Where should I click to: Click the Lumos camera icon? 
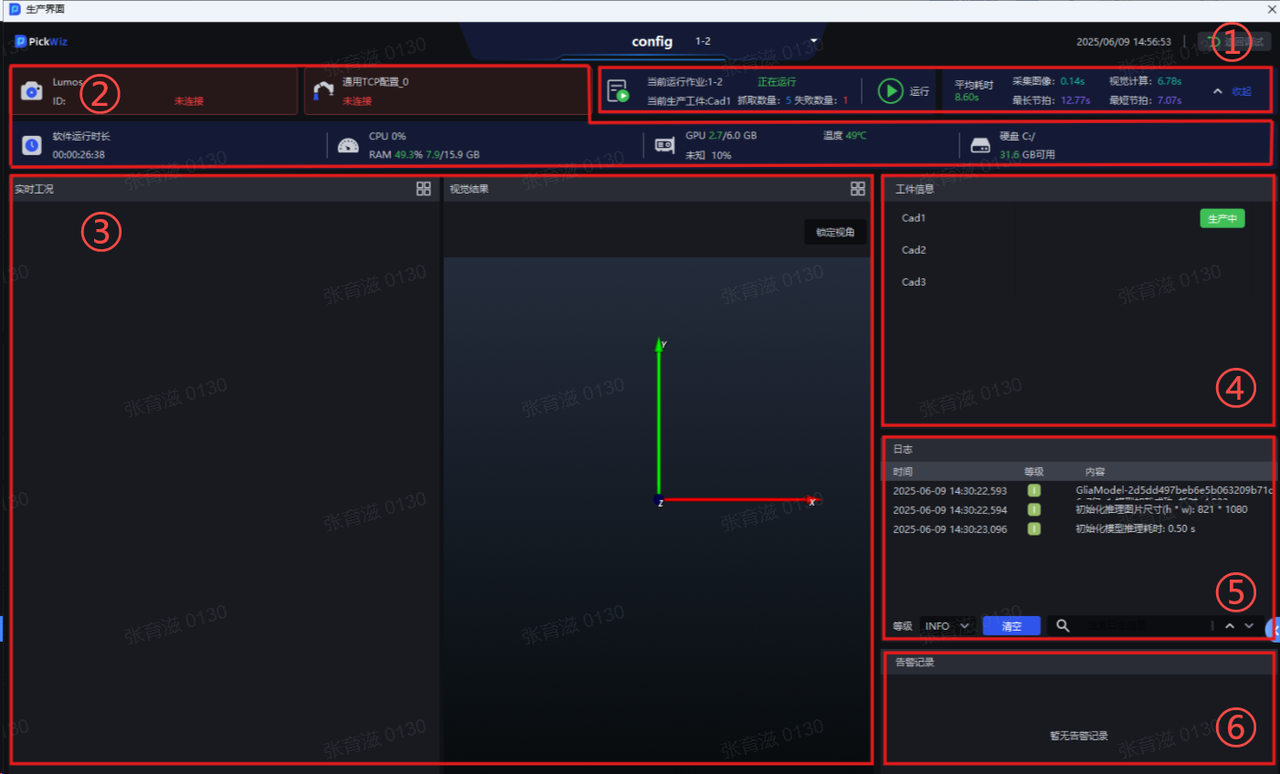[x=32, y=91]
